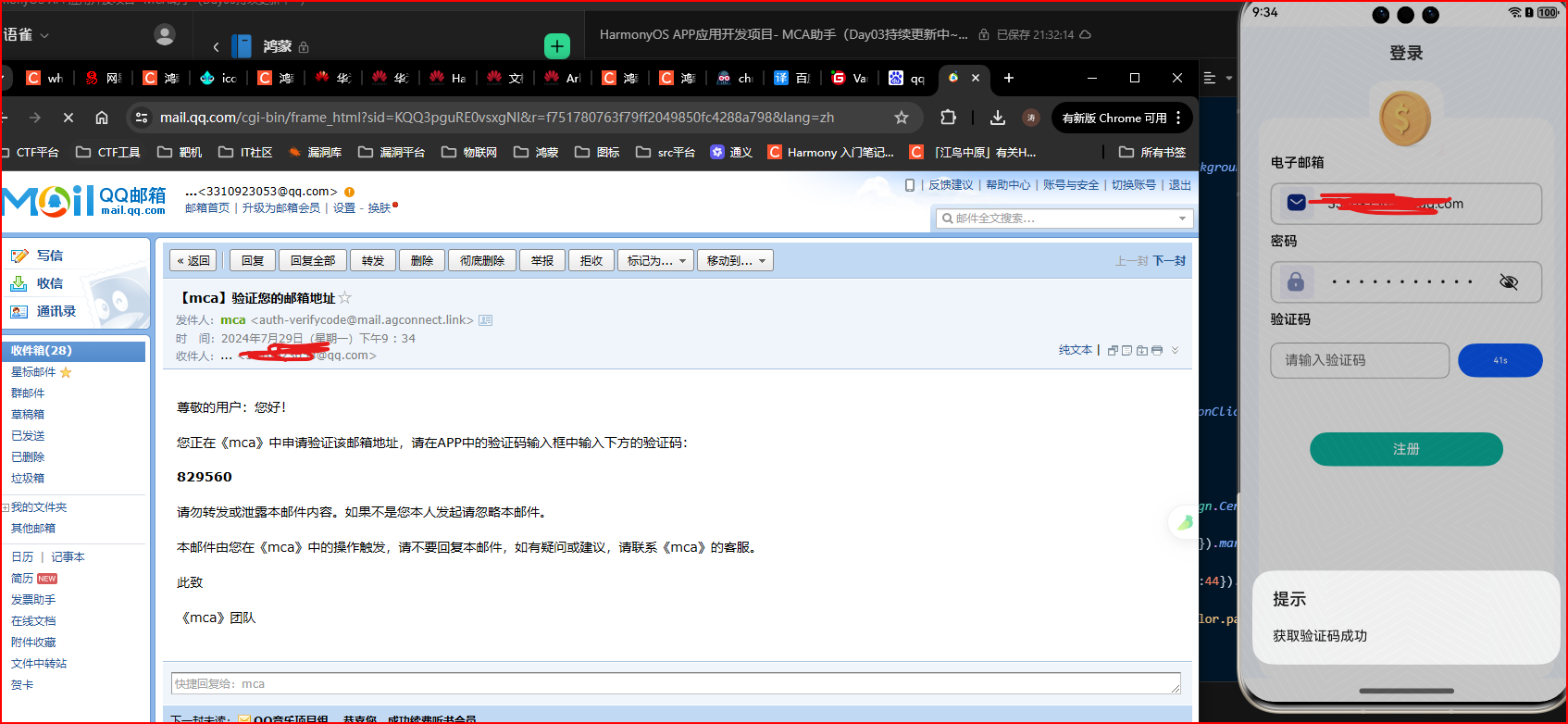Click the Yuque user avatar icon
This screenshot has height=724, width=1568.
(x=165, y=35)
